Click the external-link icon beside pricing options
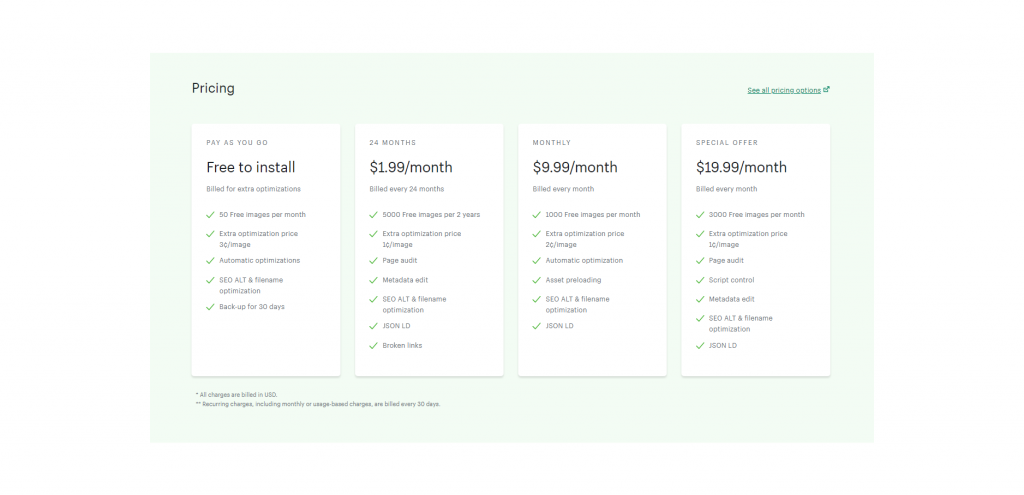The height and width of the screenshot is (495, 1024). [826, 89]
